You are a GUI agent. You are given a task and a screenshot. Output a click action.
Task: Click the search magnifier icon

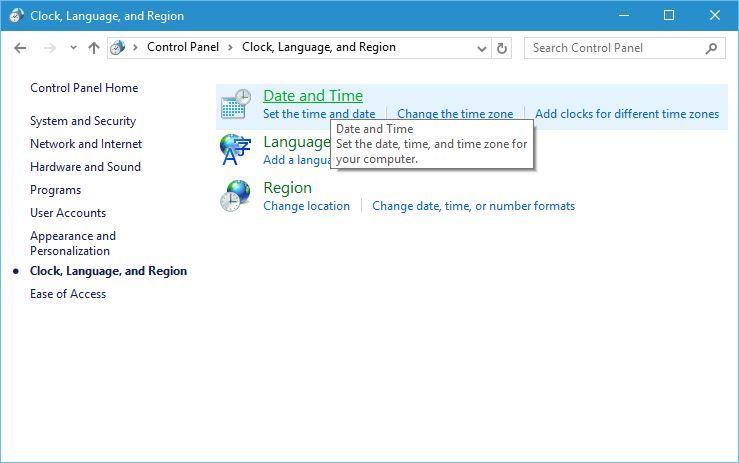click(711, 48)
